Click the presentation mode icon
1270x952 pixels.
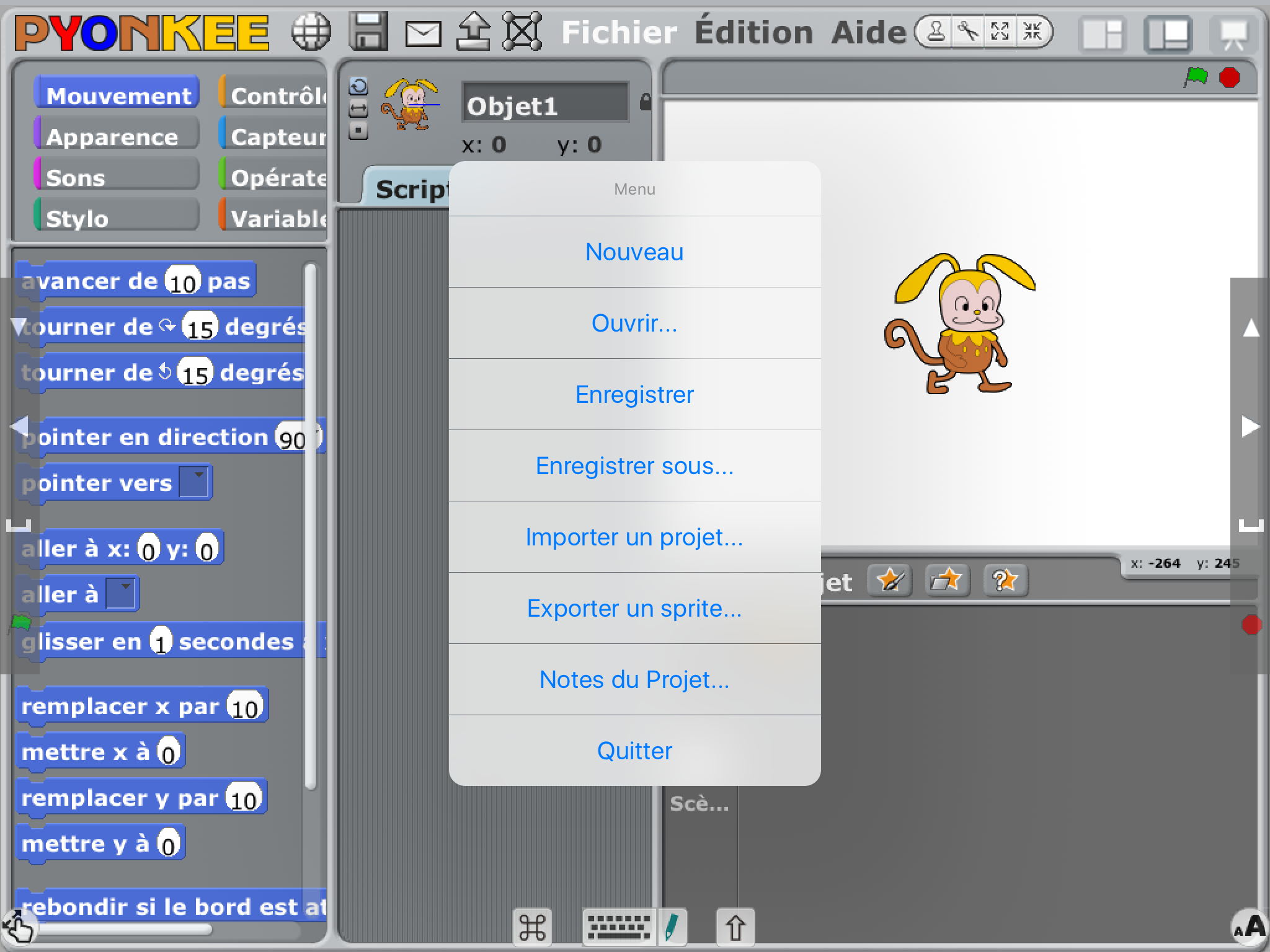tap(1233, 33)
